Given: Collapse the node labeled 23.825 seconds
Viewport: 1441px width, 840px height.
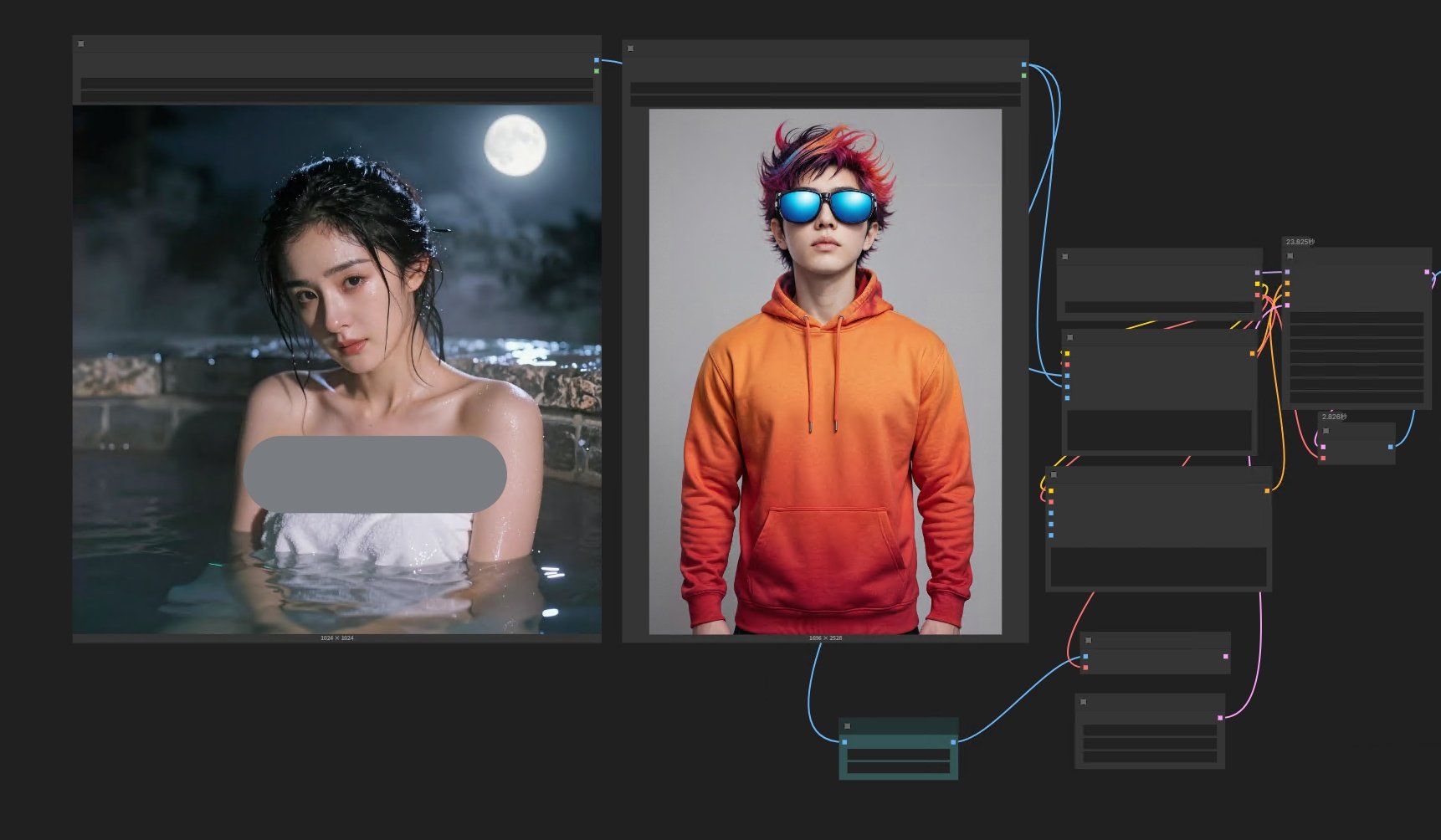Looking at the screenshot, I should 1290,256.
